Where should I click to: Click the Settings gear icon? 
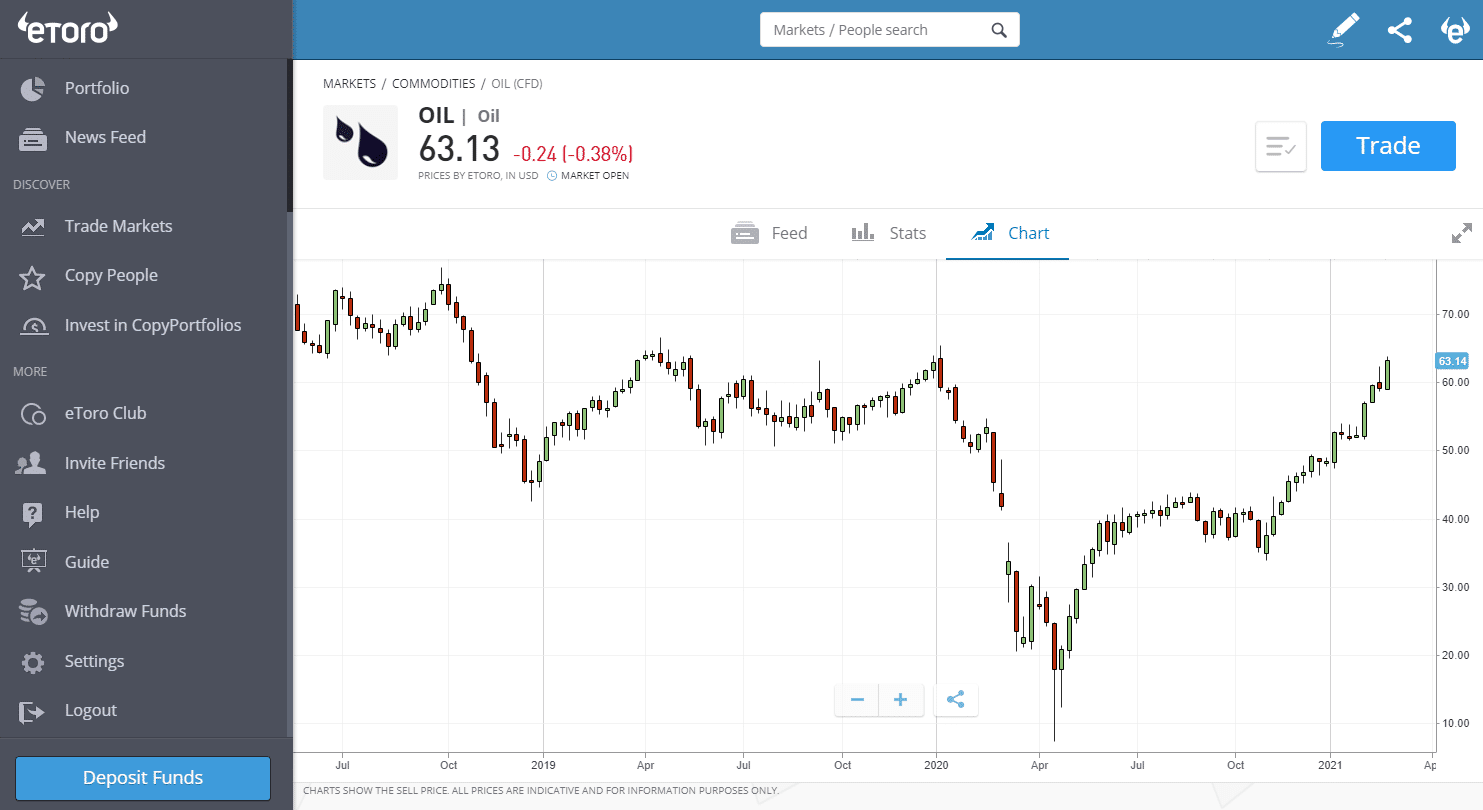pyautogui.click(x=32, y=662)
